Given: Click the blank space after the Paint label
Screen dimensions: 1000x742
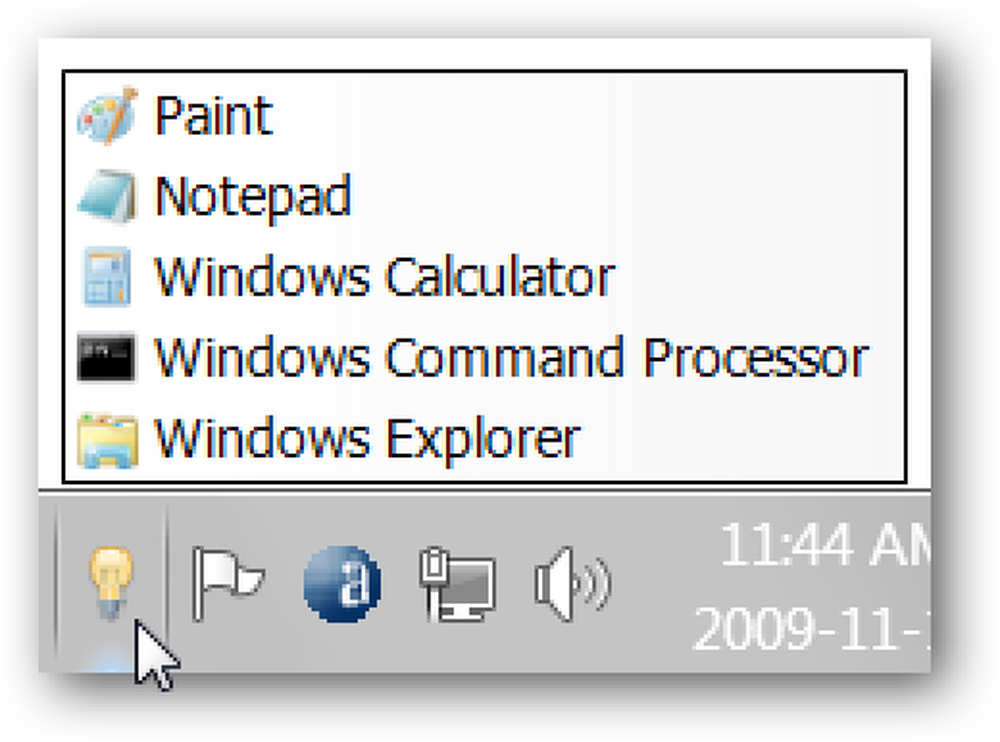Looking at the screenshot, I should 587,115.
